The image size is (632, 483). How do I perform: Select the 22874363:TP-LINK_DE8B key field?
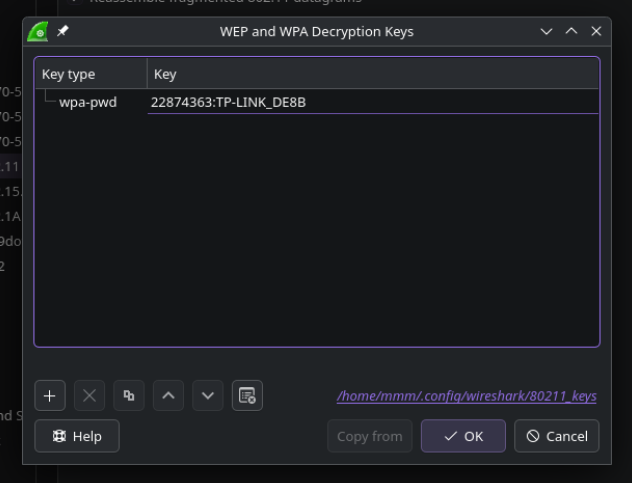[x=228, y=102]
